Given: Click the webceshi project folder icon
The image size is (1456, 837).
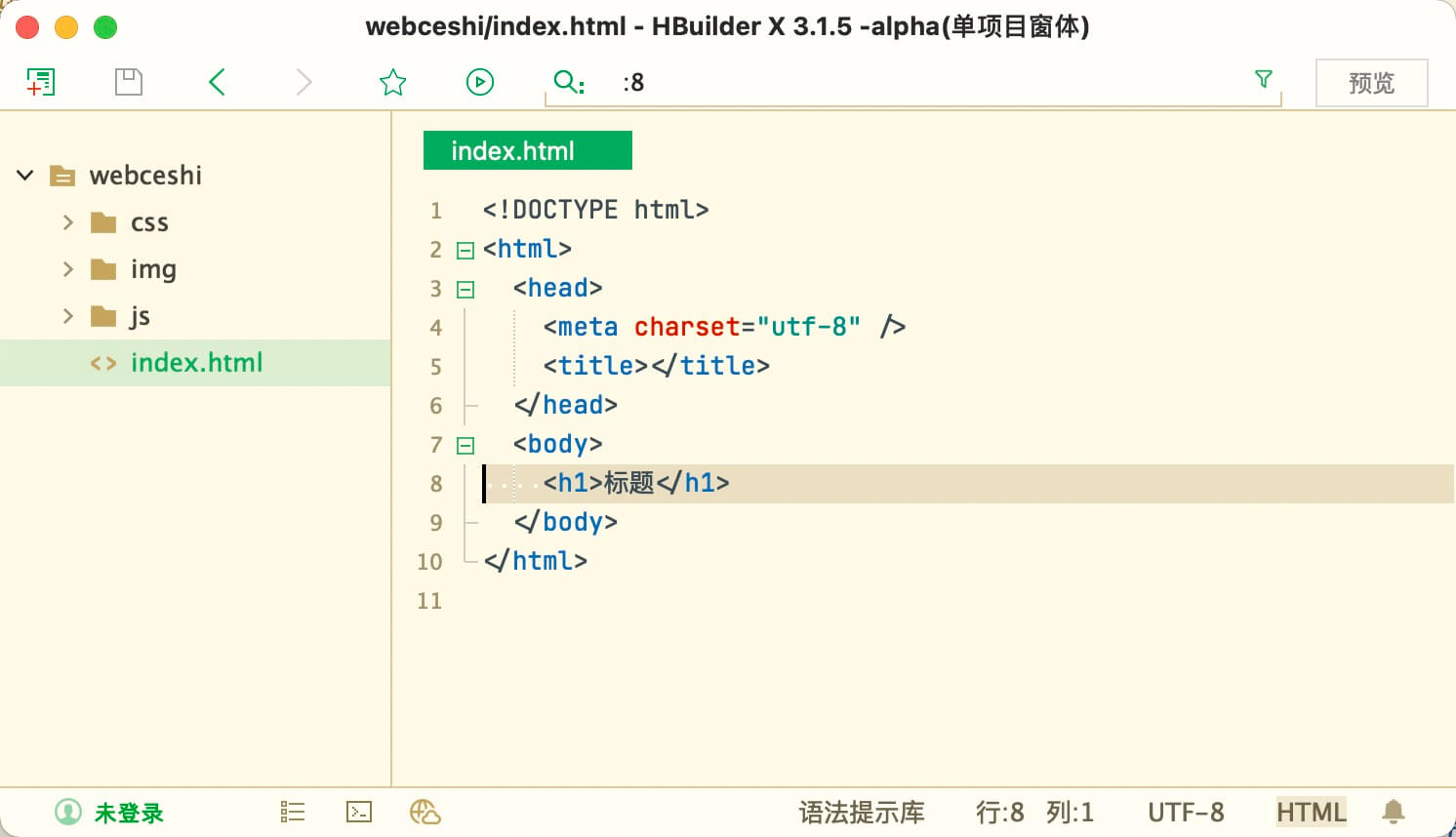Looking at the screenshot, I should [x=62, y=176].
